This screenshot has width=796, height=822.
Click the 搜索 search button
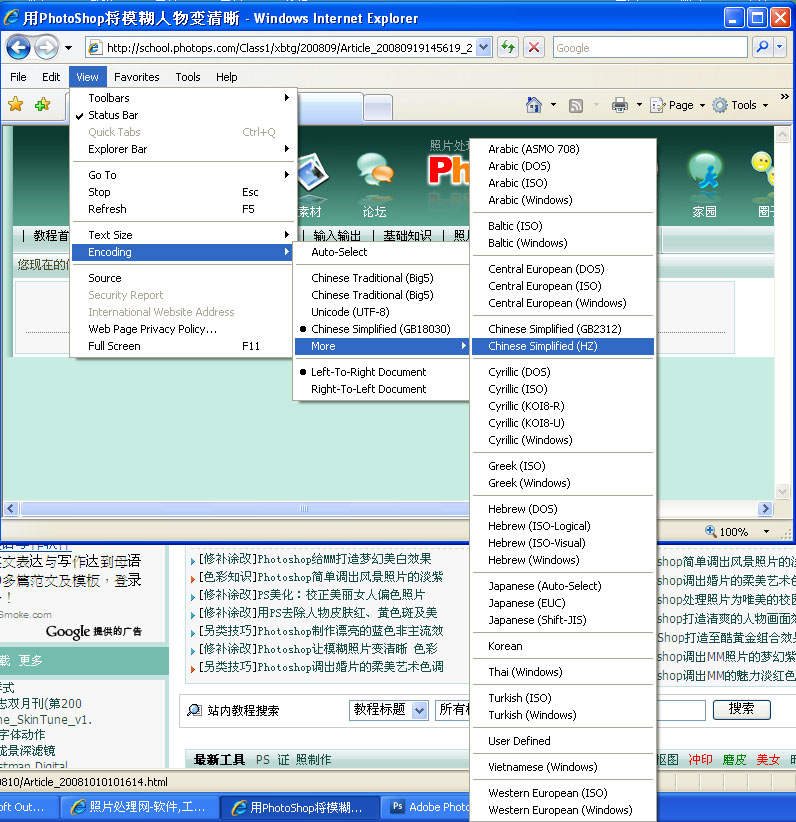(x=741, y=709)
